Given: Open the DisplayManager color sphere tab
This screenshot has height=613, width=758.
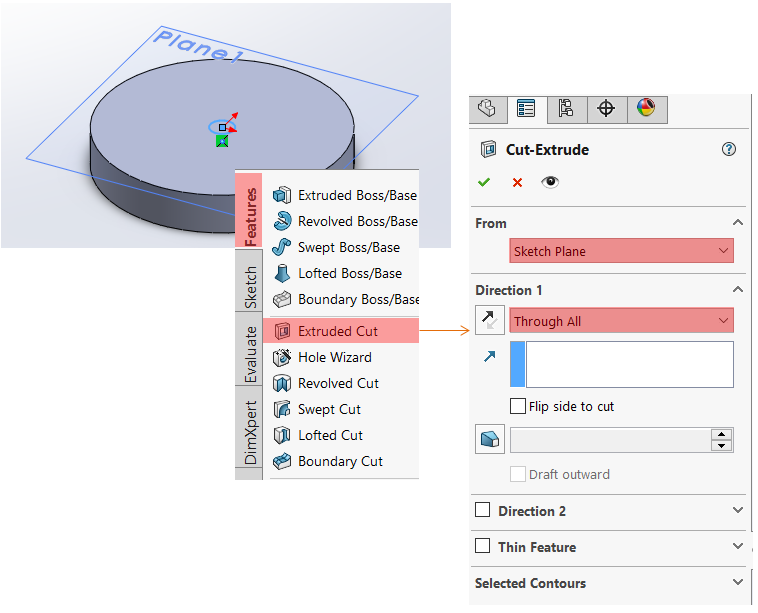Looking at the screenshot, I should 647,109.
